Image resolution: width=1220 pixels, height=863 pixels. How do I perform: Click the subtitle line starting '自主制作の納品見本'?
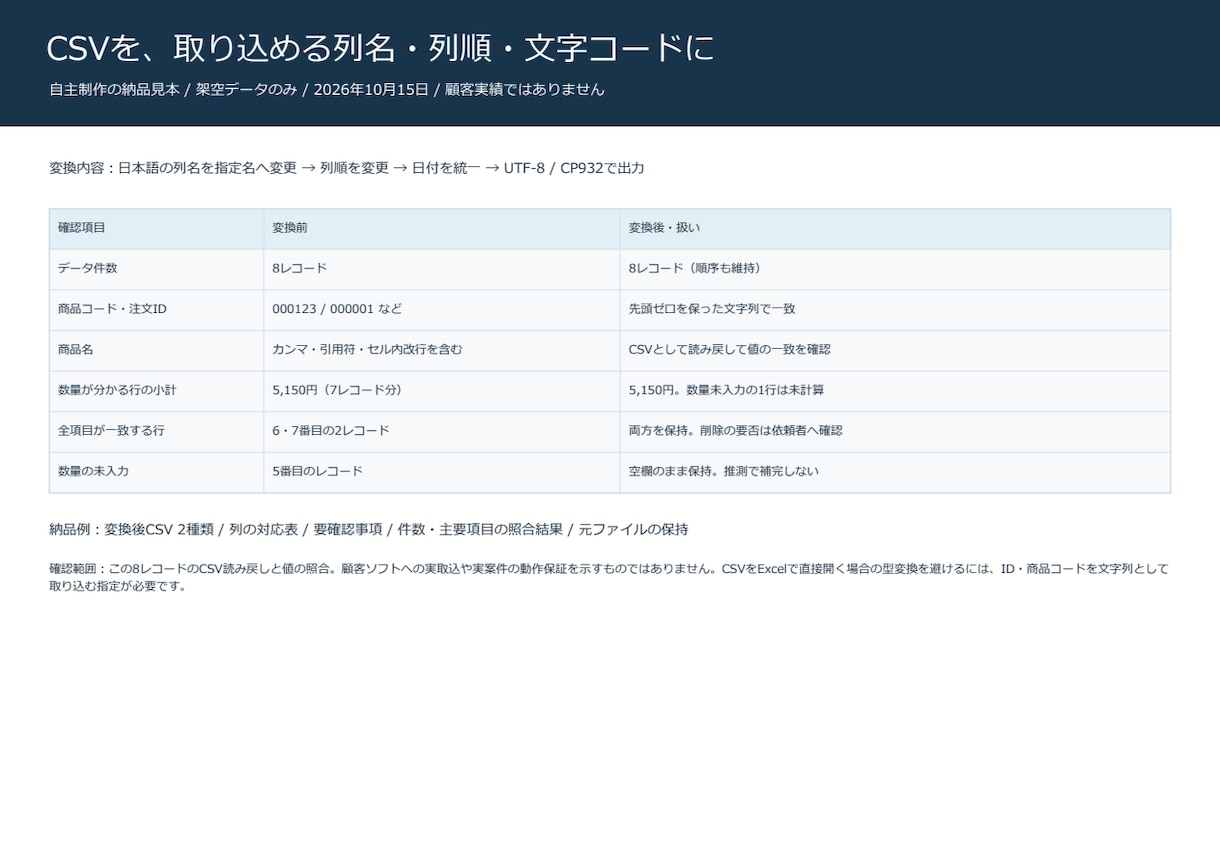pyautogui.click(x=327, y=89)
